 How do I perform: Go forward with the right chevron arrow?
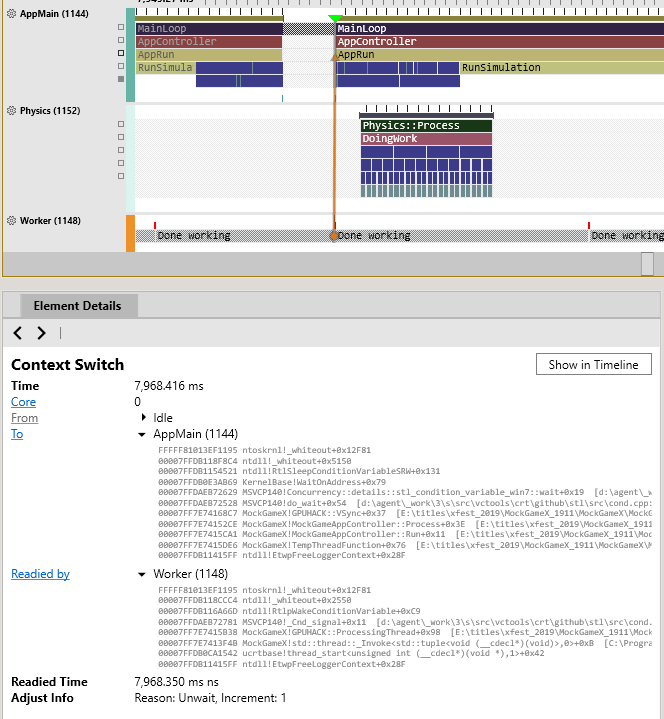(x=41, y=333)
